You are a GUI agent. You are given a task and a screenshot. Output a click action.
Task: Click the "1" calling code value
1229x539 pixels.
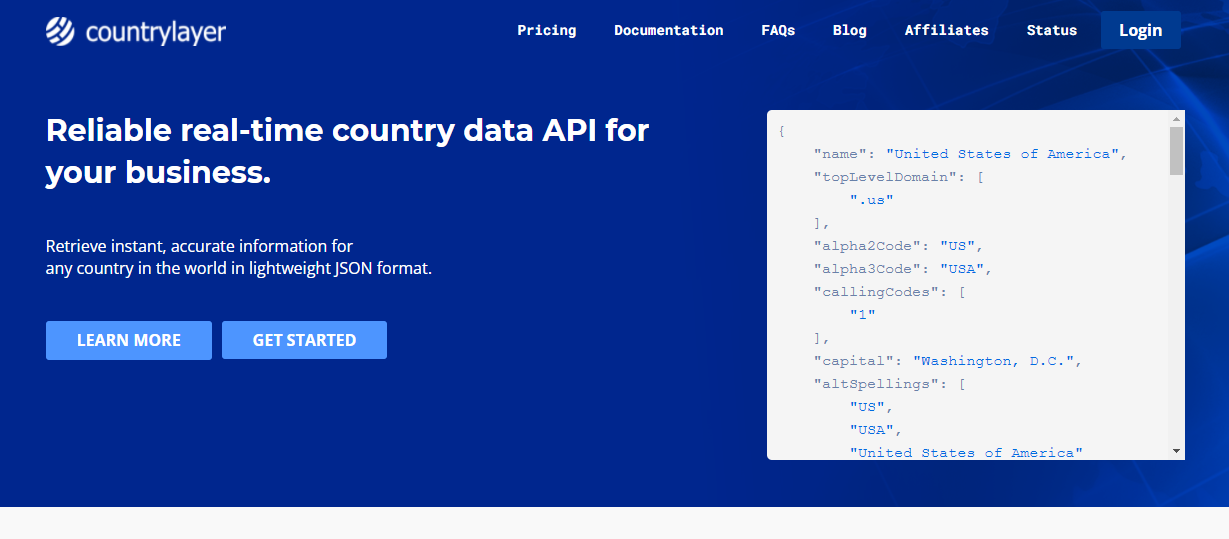click(863, 315)
